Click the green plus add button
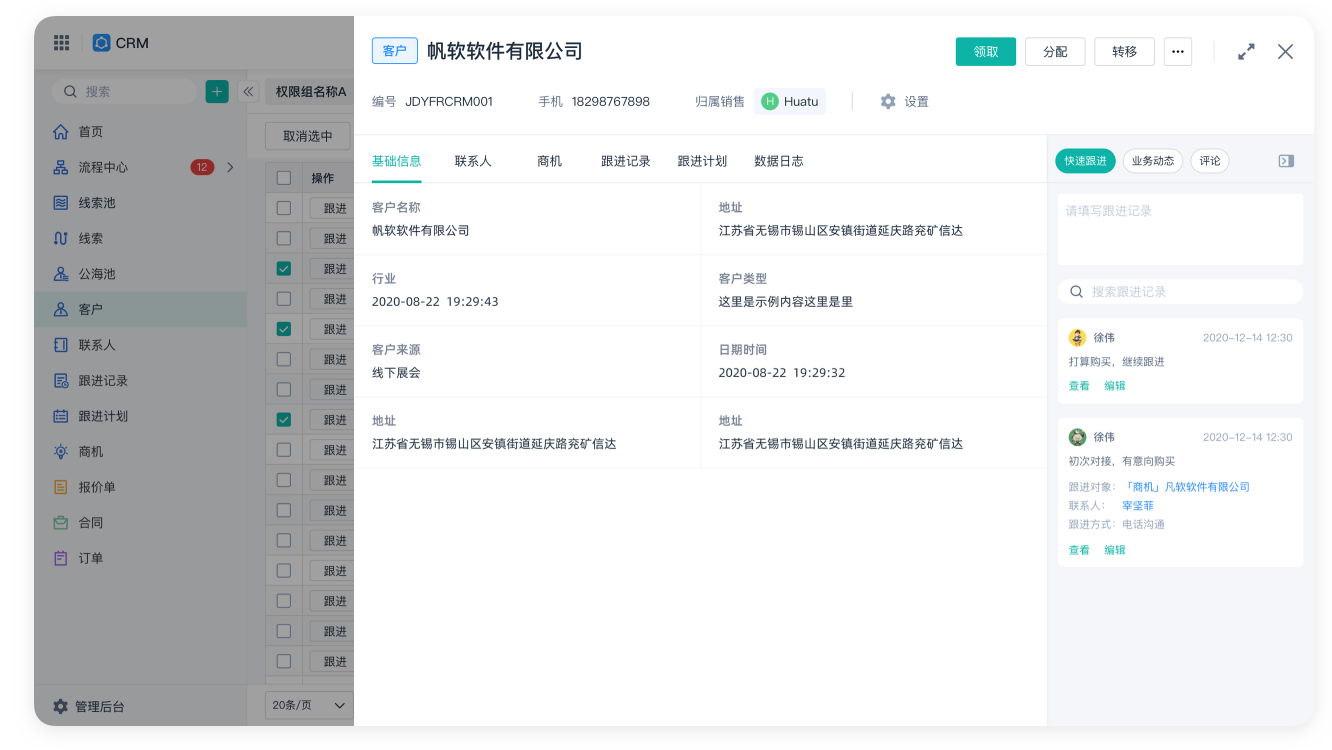The image size is (1332, 750). [217, 91]
